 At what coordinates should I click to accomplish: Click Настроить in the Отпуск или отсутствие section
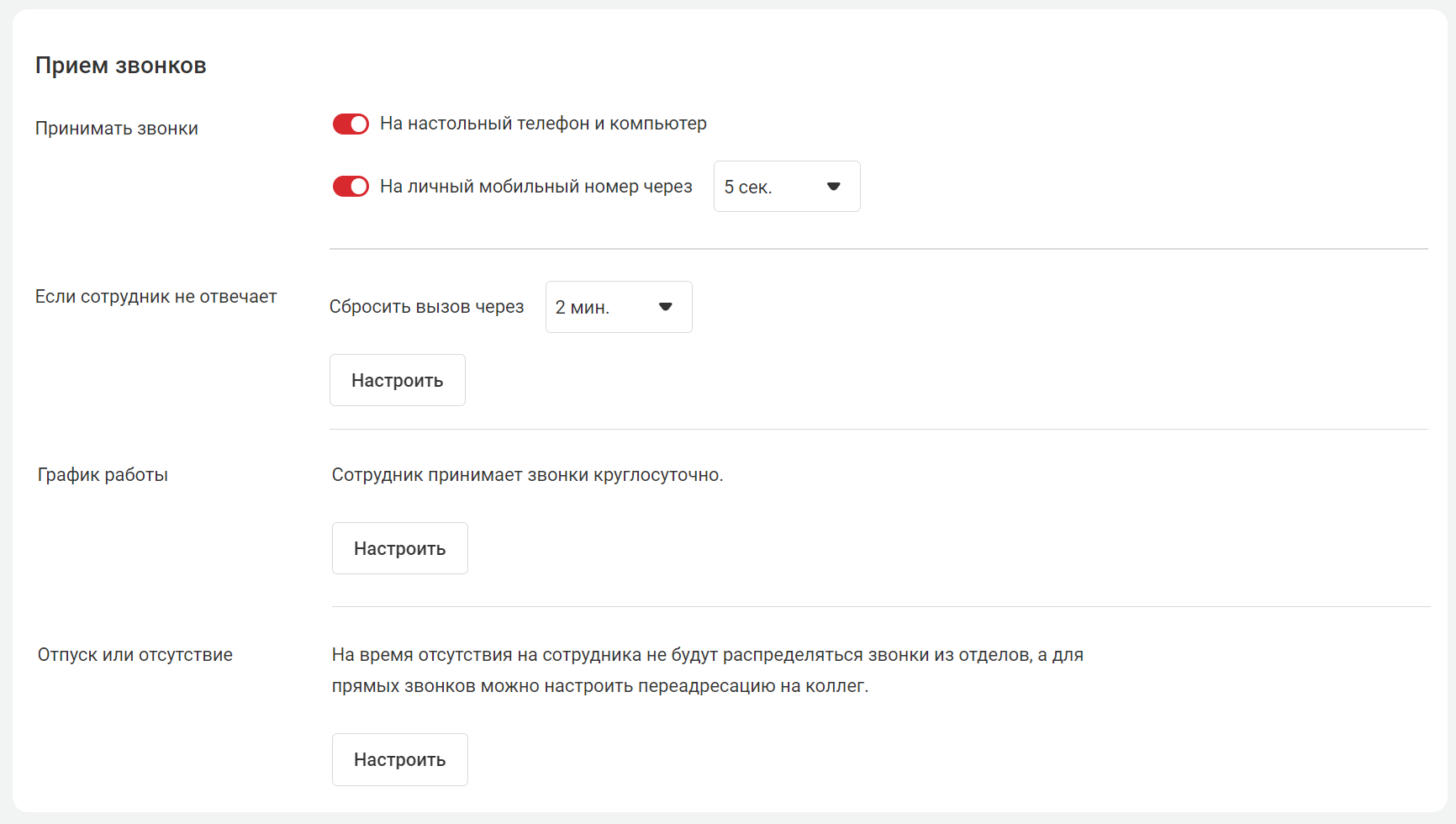[399, 759]
